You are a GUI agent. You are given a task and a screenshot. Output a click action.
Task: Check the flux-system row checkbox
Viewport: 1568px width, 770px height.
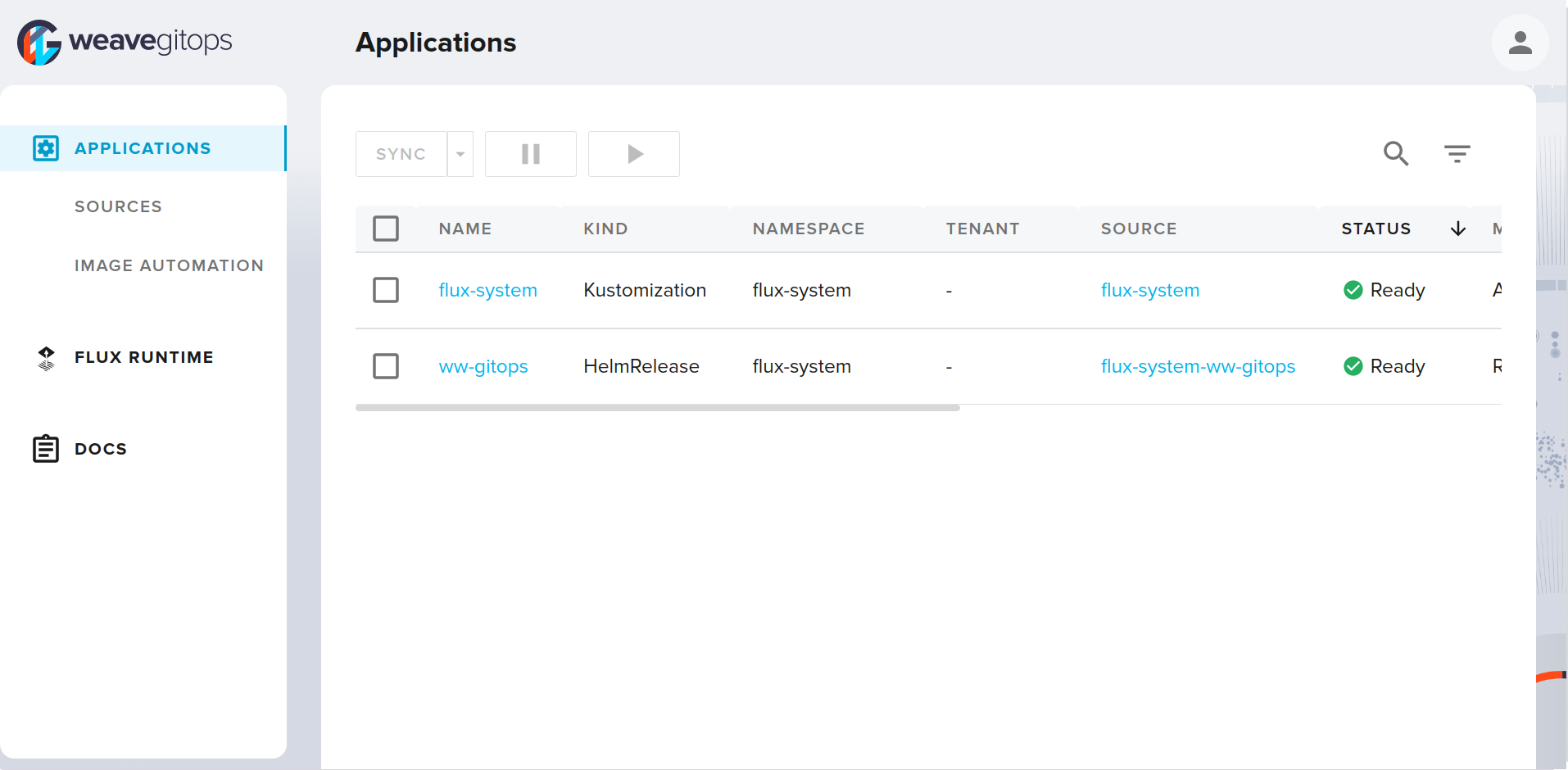click(386, 290)
